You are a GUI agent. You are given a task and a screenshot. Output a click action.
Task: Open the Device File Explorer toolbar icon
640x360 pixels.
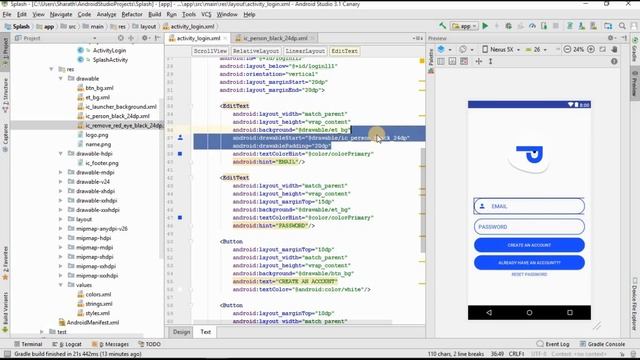click(x=608, y=26)
